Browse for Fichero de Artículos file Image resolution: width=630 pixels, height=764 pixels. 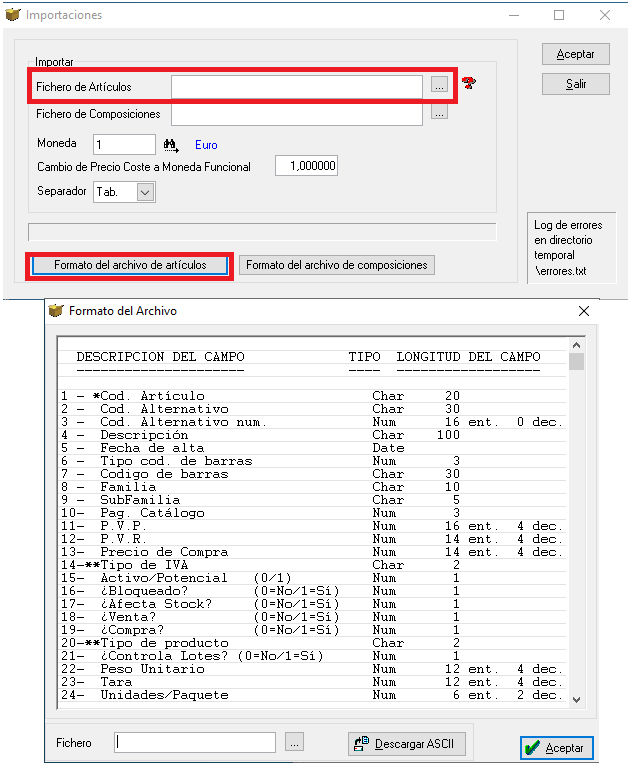coord(439,85)
